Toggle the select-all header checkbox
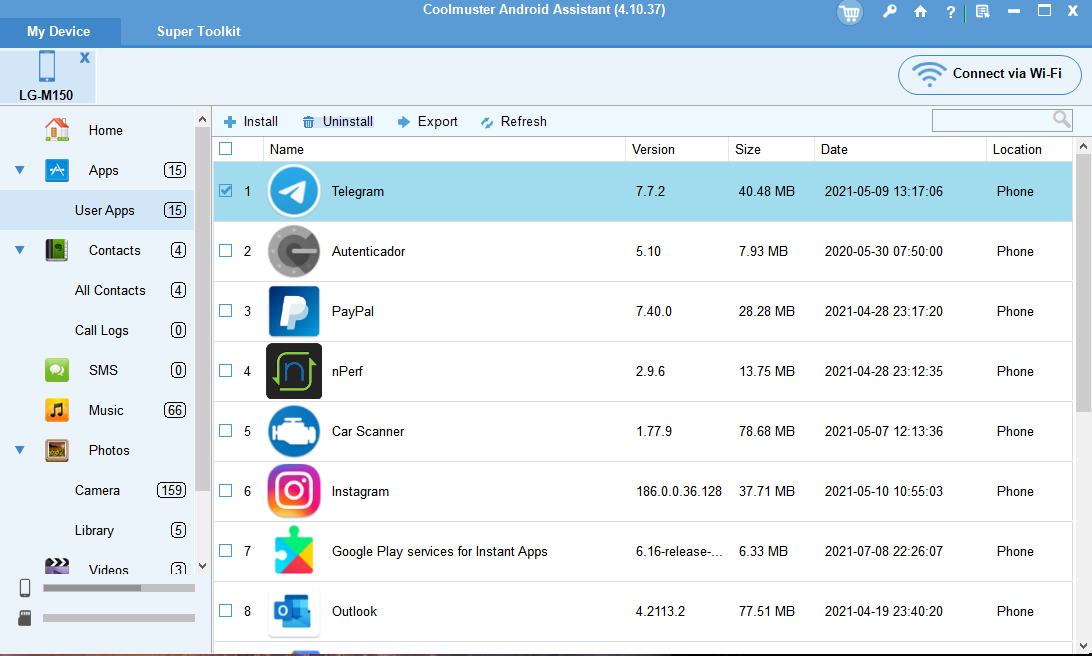 click(x=226, y=148)
